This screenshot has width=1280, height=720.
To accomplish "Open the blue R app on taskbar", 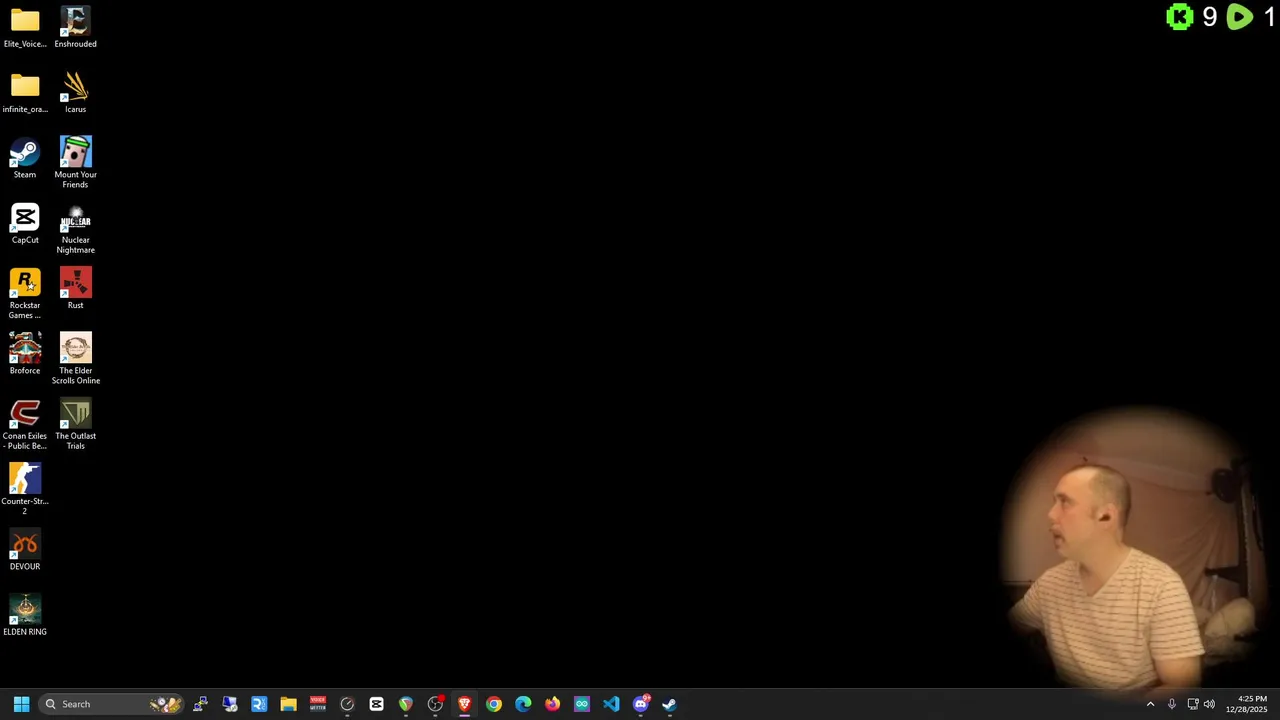I will click(x=259, y=704).
